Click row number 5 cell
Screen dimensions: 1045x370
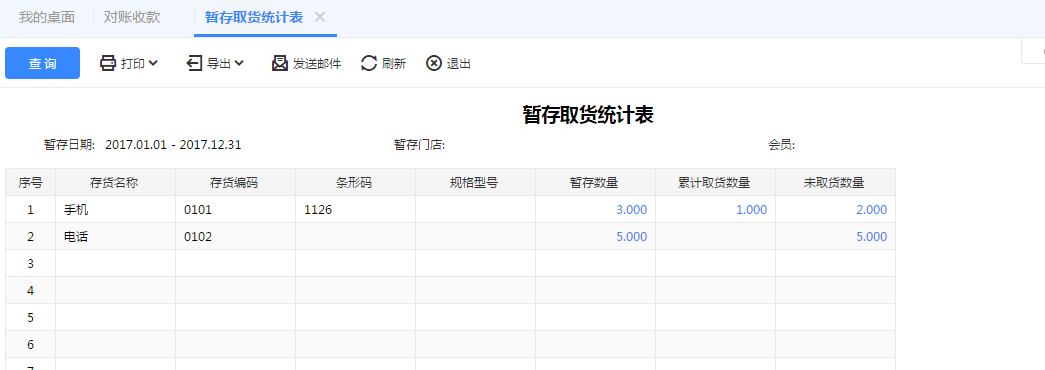pos(31,317)
